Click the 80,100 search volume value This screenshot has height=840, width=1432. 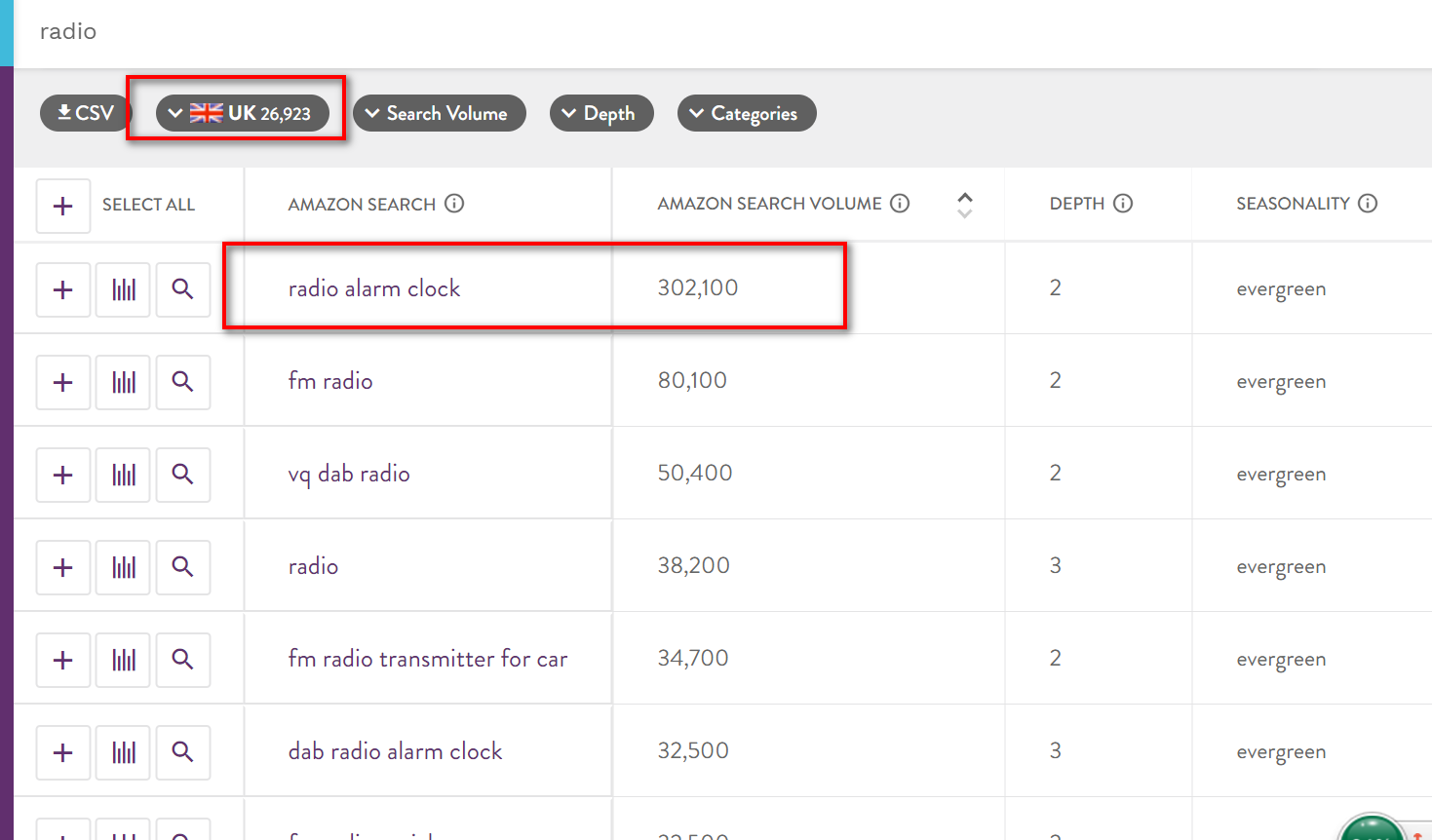(x=692, y=380)
